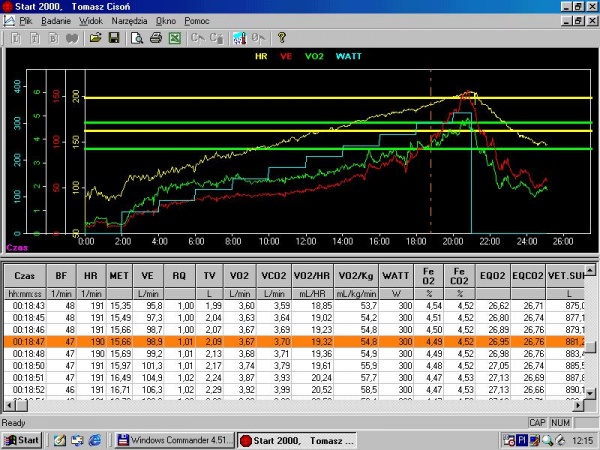The height and width of the screenshot is (450, 600).
Task: Click the lungs icon in the toolbar
Action: [x=71, y=38]
